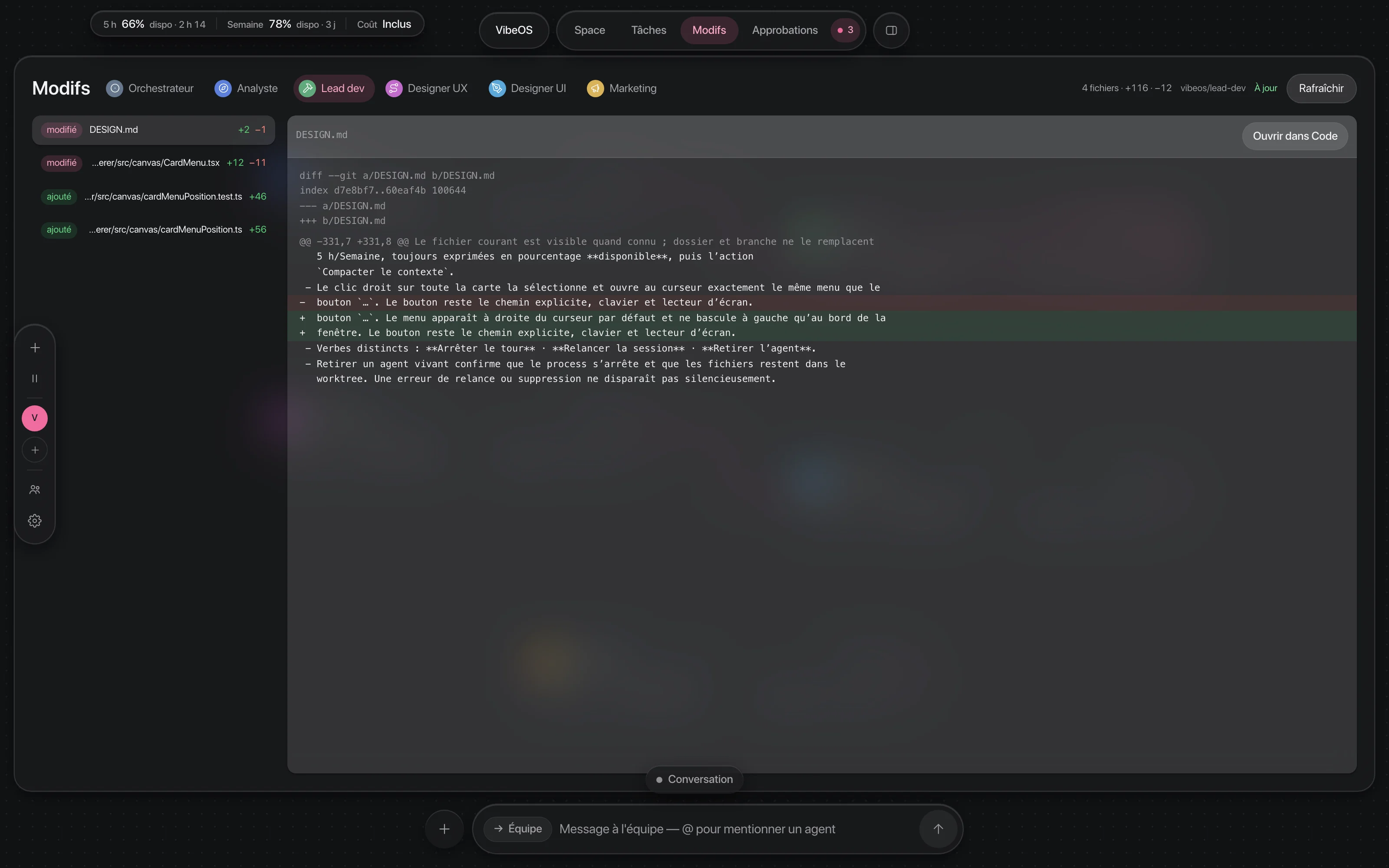Select cardMenuPosition.ts added file

153,230
